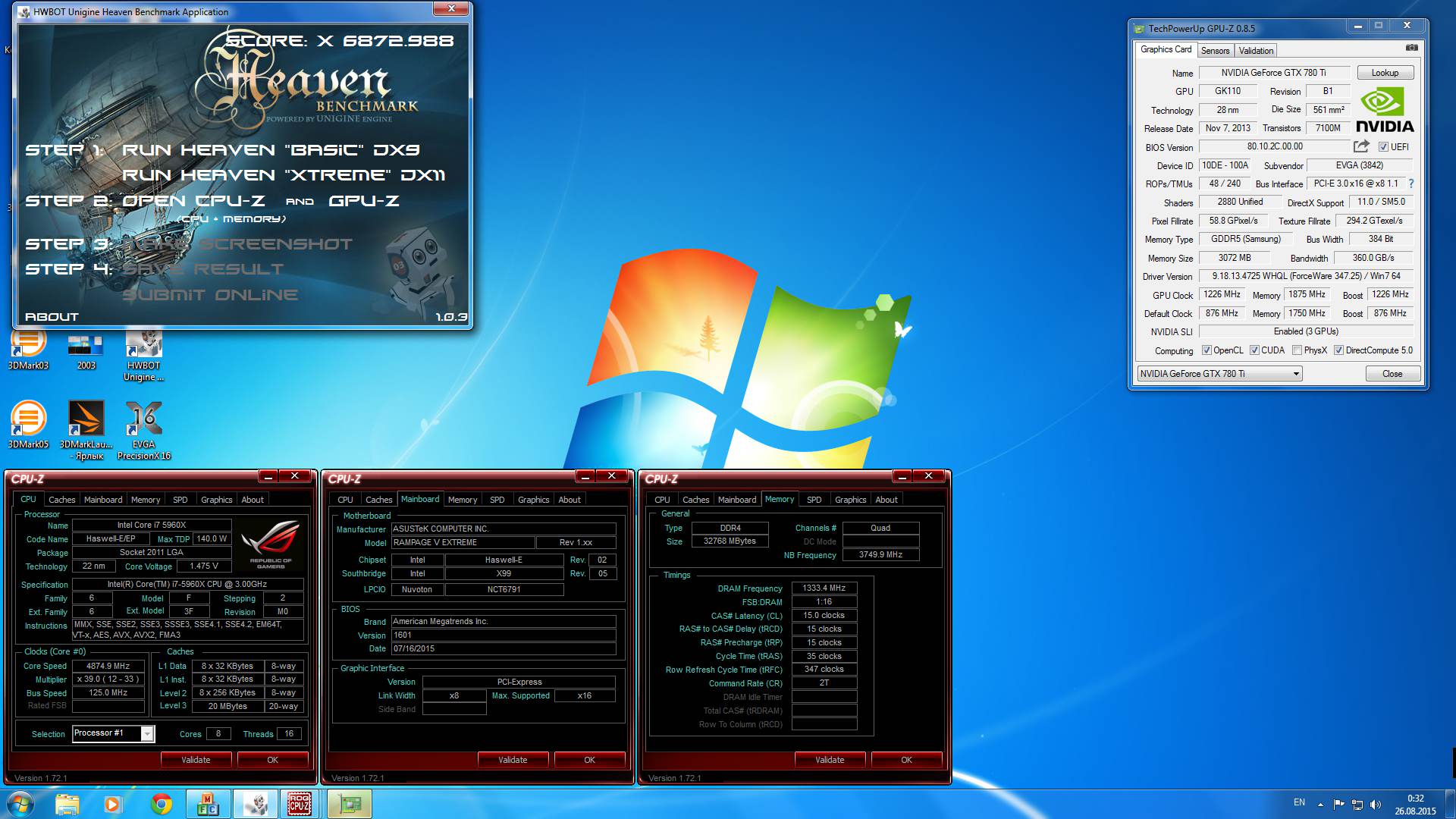
Task: Open Memory tab in the middle CPU-Z window
Action: pyautogui.click(x=463, y=500)
